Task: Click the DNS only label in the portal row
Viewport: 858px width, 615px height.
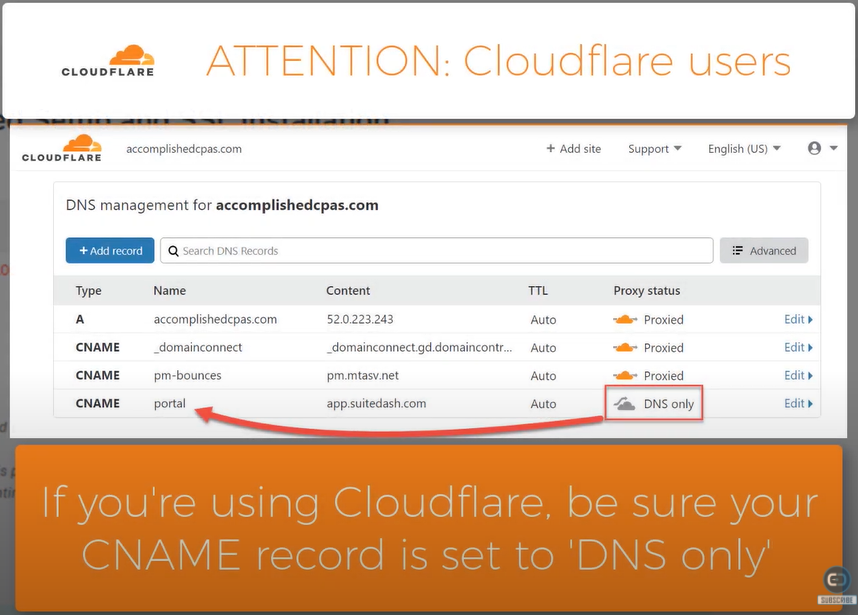Action: [x=669, y=404]
